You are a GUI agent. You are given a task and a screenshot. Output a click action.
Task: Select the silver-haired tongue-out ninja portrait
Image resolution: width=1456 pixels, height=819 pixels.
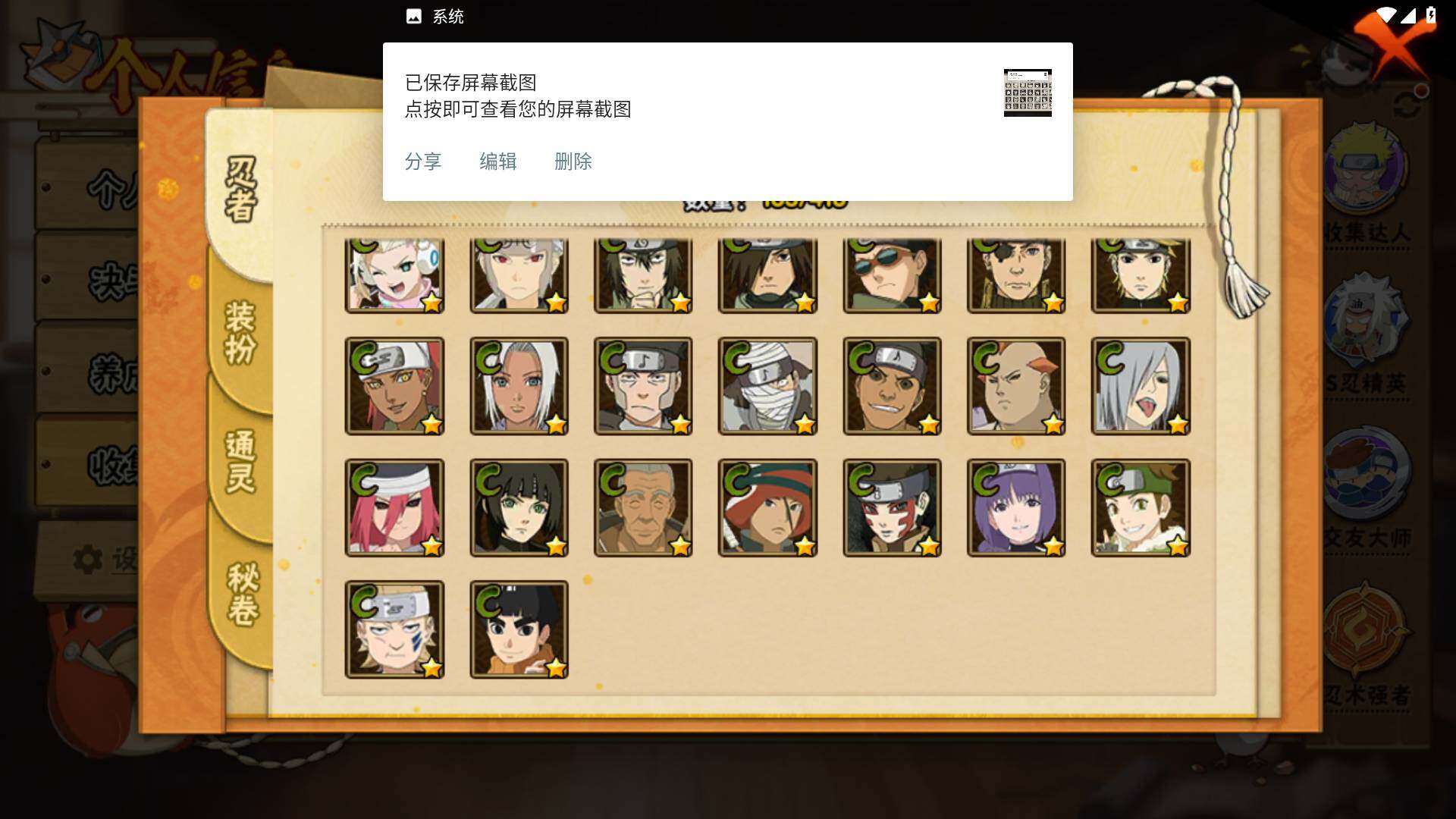click(1141, 386)
